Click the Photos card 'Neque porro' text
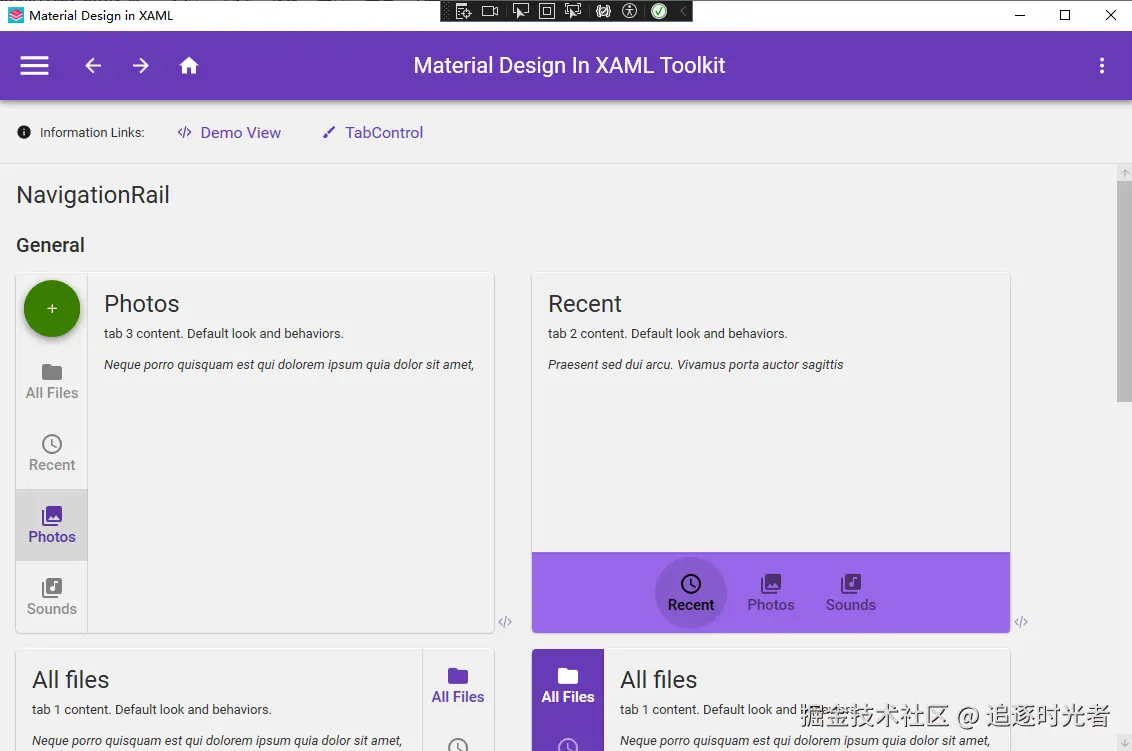 (289, 365)
